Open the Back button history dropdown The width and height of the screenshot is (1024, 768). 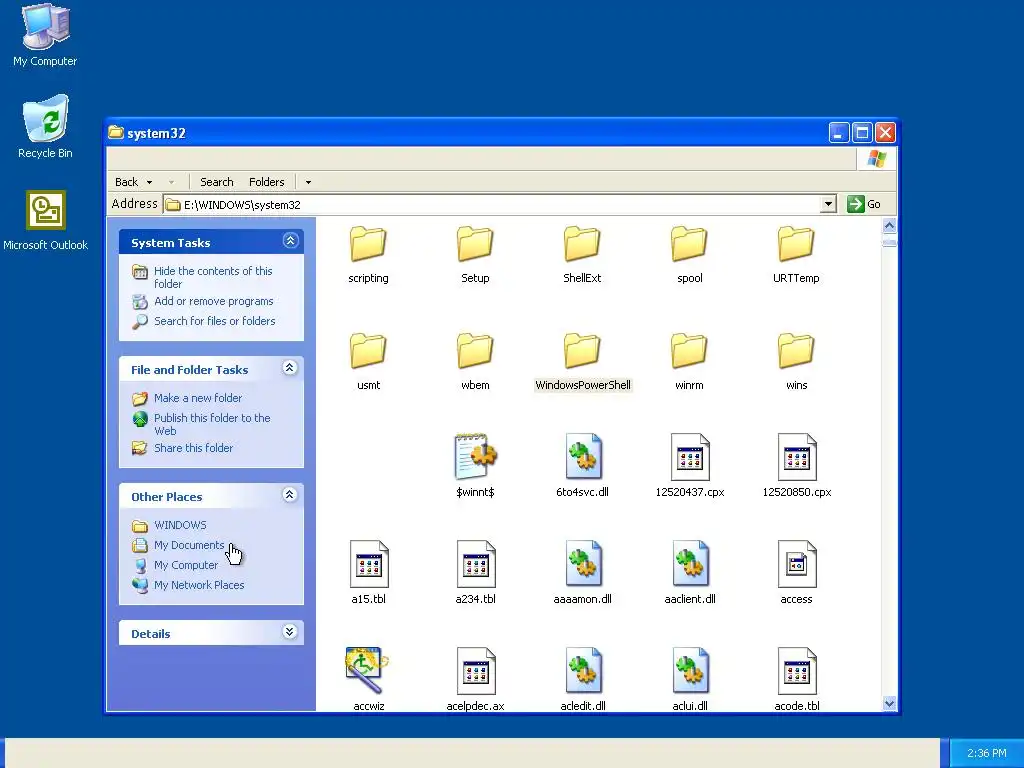click(150, 182)
